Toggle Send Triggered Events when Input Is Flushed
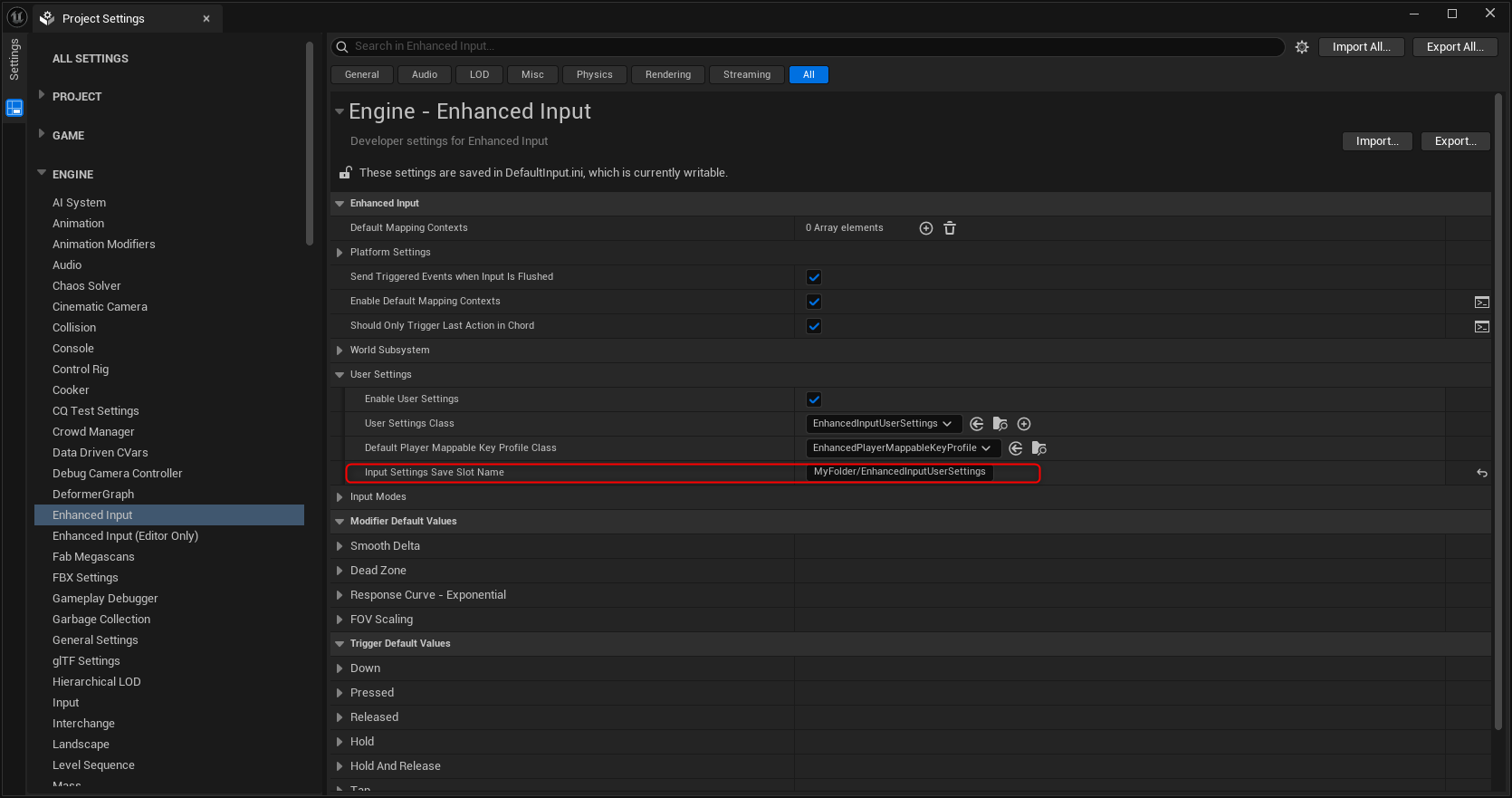Viewport: 1512px width, 798px height. 814,277
